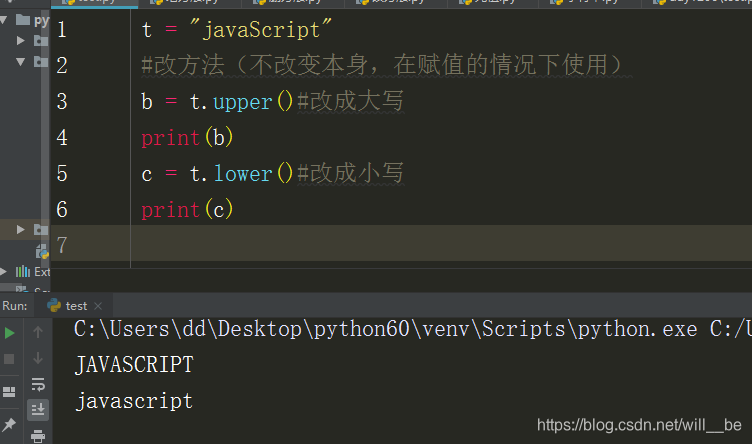
Task: Click line number 6 in the gutter
Action: pos(62,210)
